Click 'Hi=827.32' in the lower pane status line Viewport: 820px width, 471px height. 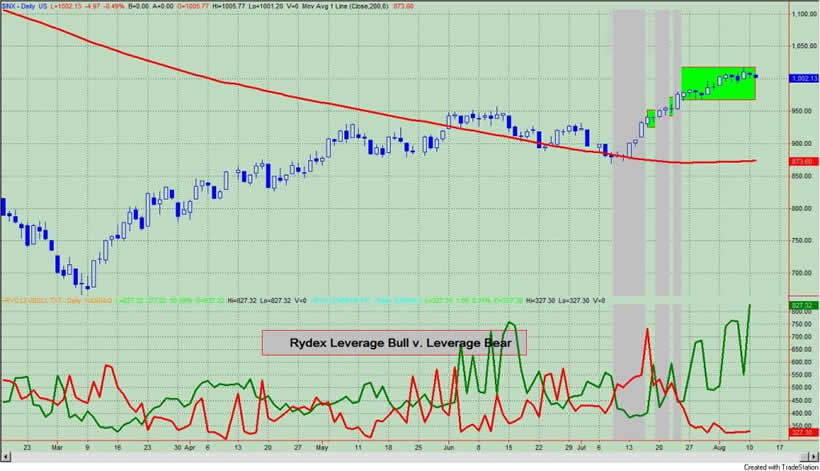pos(242,301)
